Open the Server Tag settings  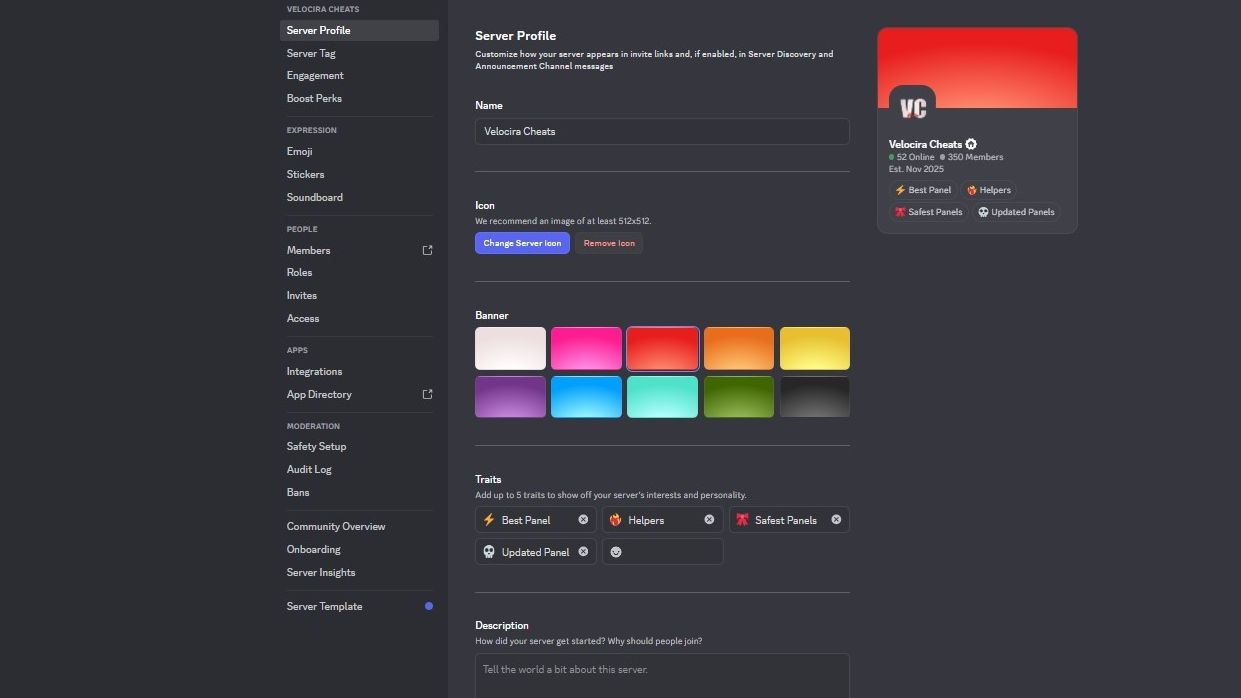coord(311,53)
